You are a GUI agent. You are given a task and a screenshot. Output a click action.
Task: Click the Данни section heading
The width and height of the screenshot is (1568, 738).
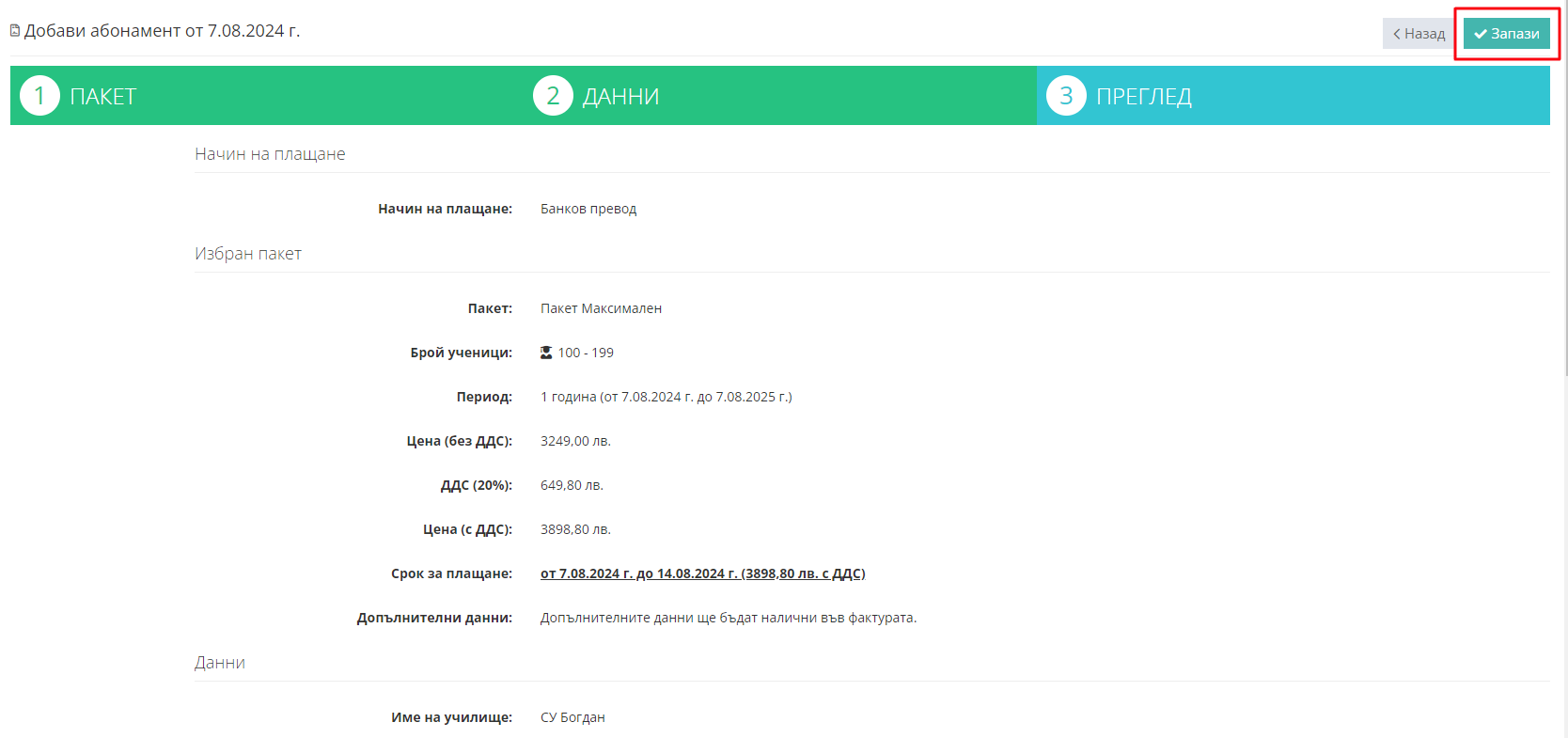(x=220, y=663)
